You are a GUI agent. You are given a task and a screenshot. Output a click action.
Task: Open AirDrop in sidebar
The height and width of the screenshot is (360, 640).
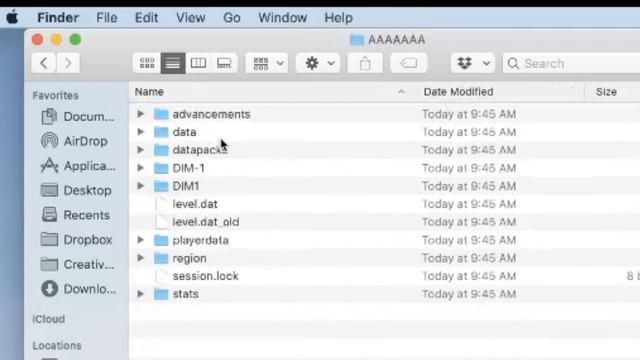click(74, 141)
